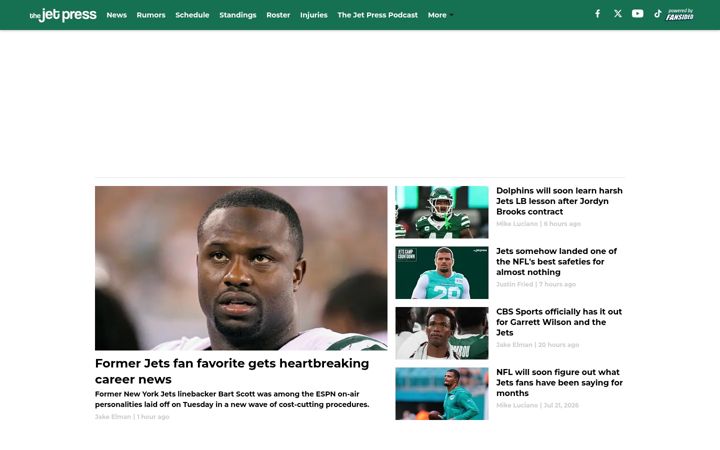This screenshot has height=450, width=720.
Task: Open thumbnail of Dolphins player holding football
Action: coord(442,394)
